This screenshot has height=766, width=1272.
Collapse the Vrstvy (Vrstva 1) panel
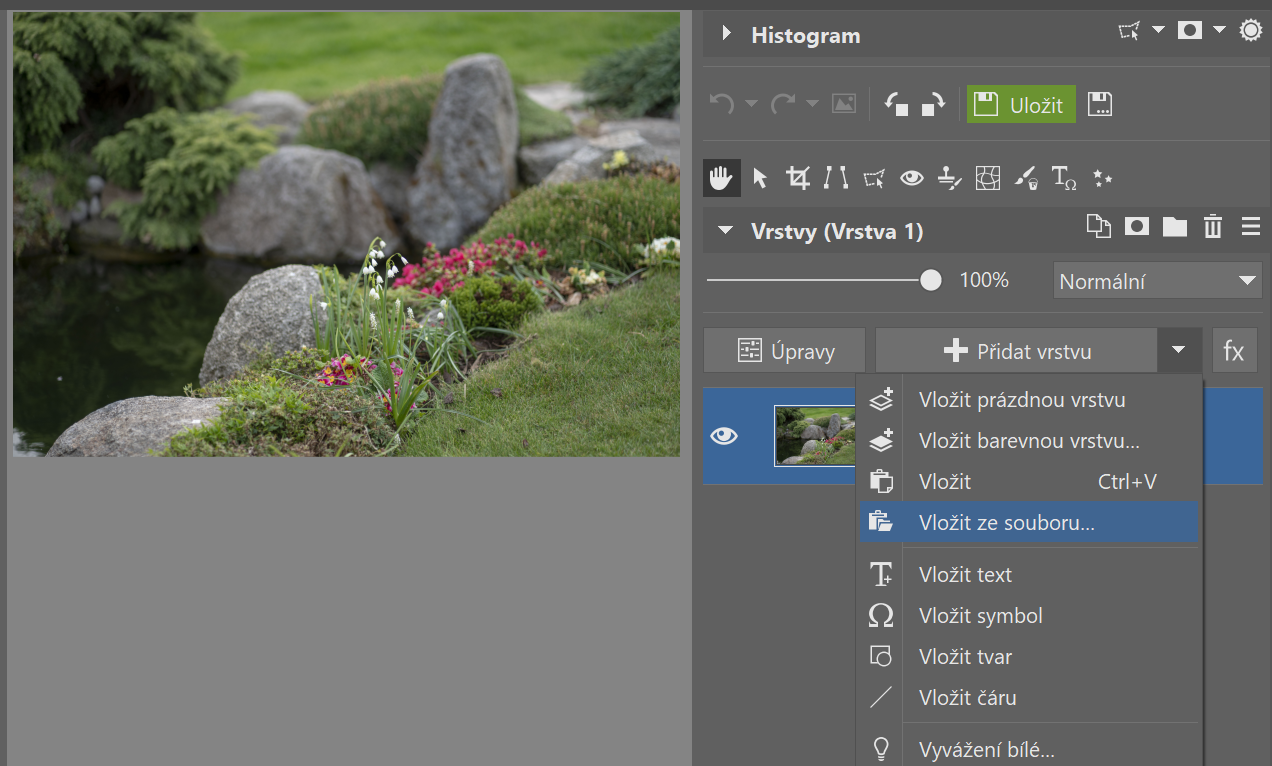click(725, 231)
